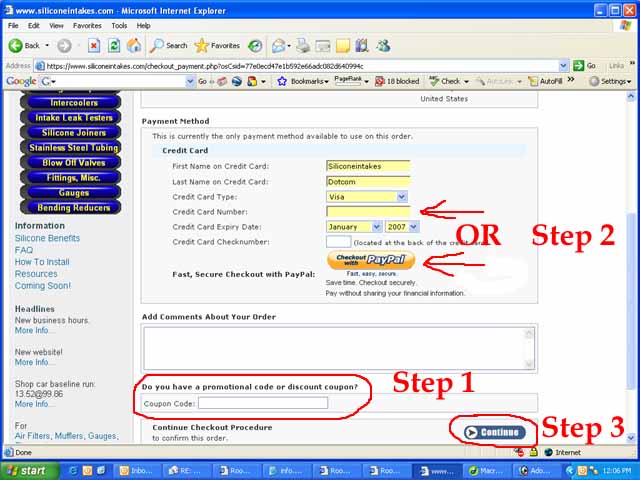The height and width of the screenshot is (480, 640).
Task: Open Blow Off Valves category
Action: pyautogui.click(x=73, y=163)
